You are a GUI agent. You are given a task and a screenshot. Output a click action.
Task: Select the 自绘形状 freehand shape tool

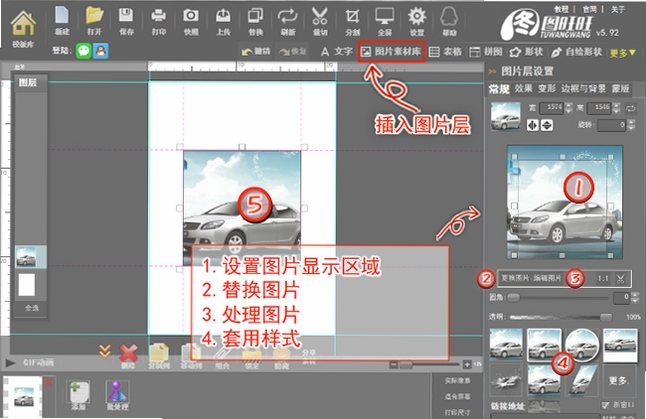pyautogui.click(x=576, y=52)
